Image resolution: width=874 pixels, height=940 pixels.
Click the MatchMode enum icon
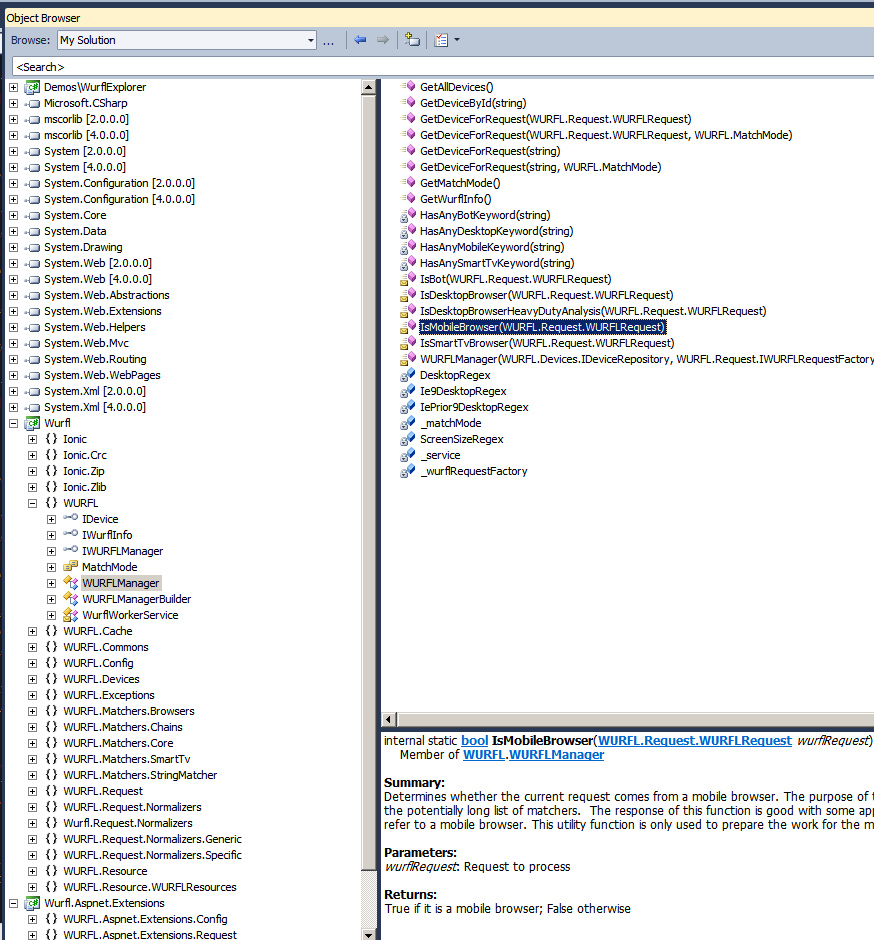click(x=71, y=567)
